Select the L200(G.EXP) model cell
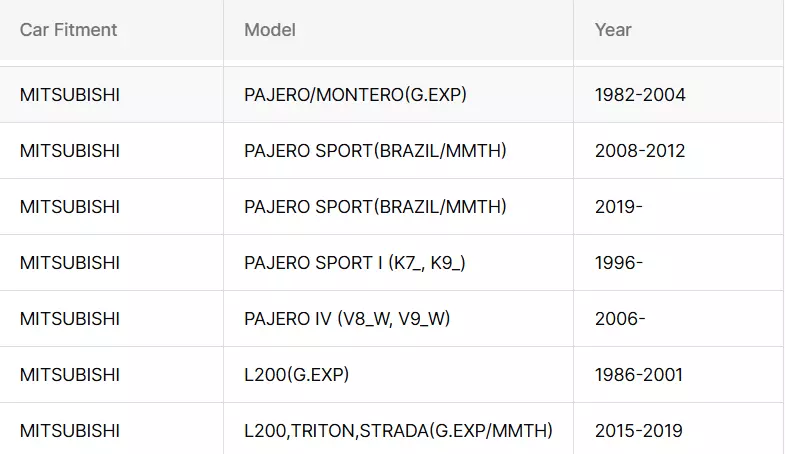Screen dimensions: 785x454 point(296,375)
